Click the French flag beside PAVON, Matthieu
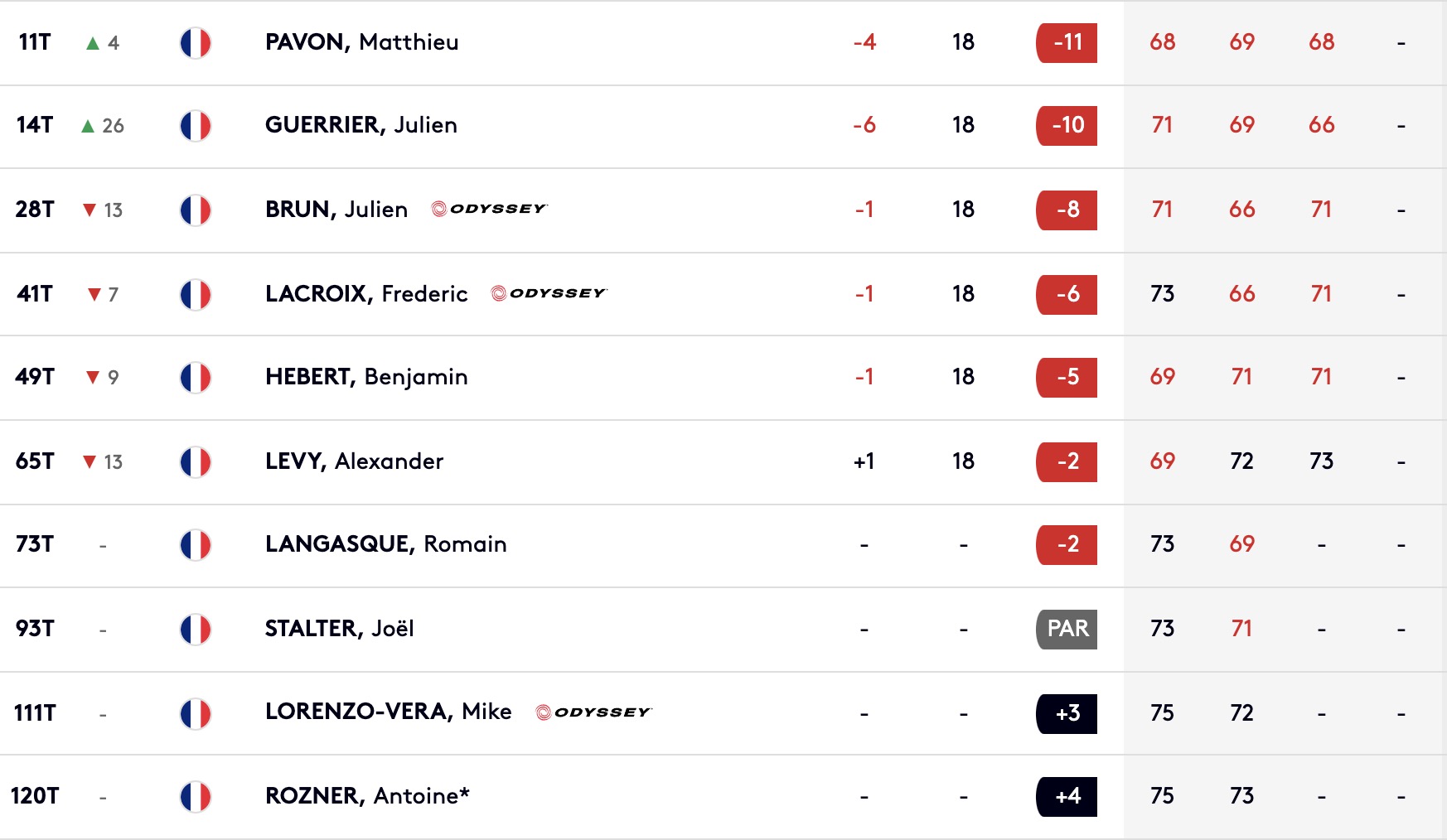Screen dimensions: 1447x840 coord(196,43)
